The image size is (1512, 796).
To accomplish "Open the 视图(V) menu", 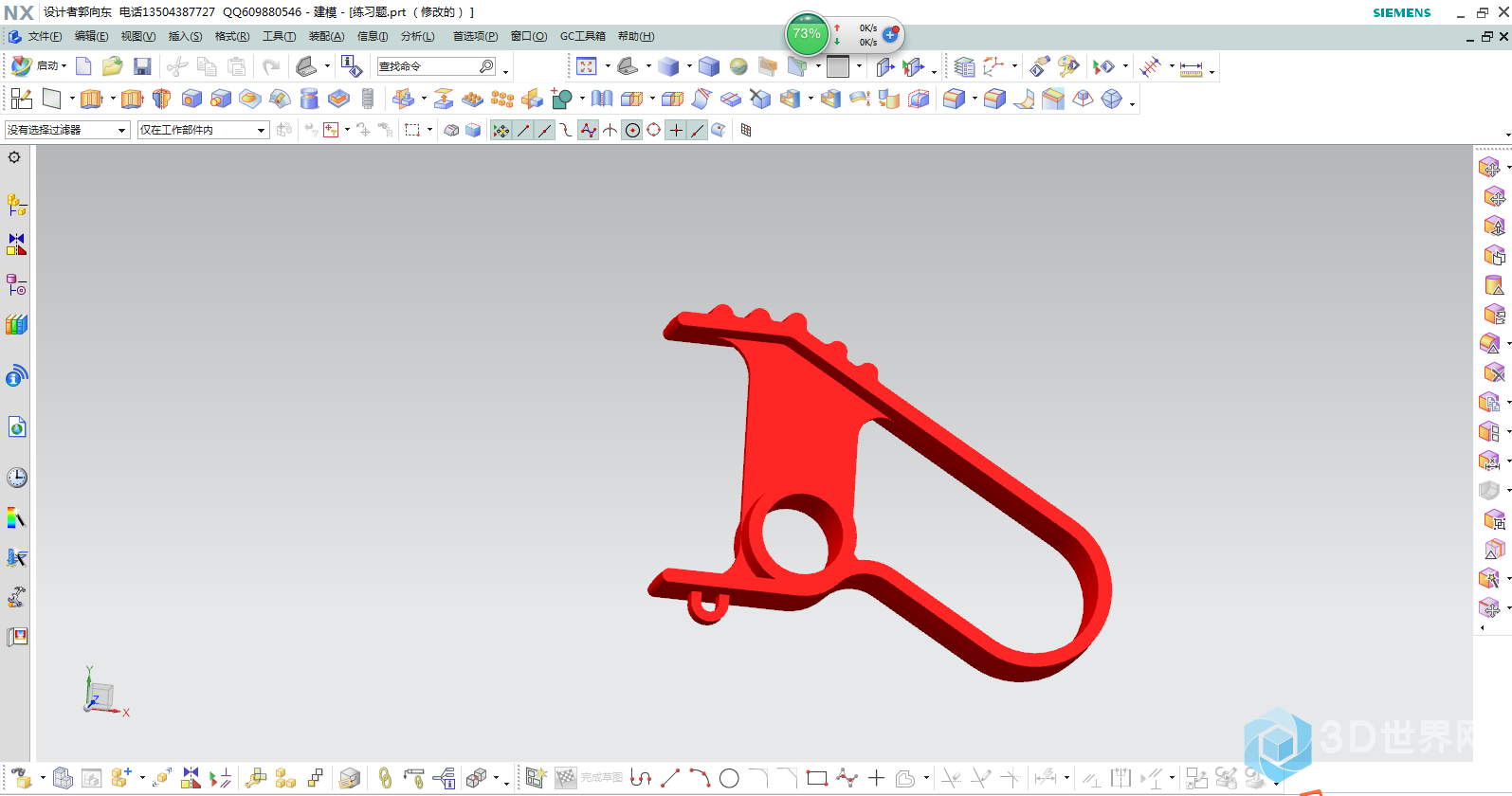I will [x=137, y=36].
